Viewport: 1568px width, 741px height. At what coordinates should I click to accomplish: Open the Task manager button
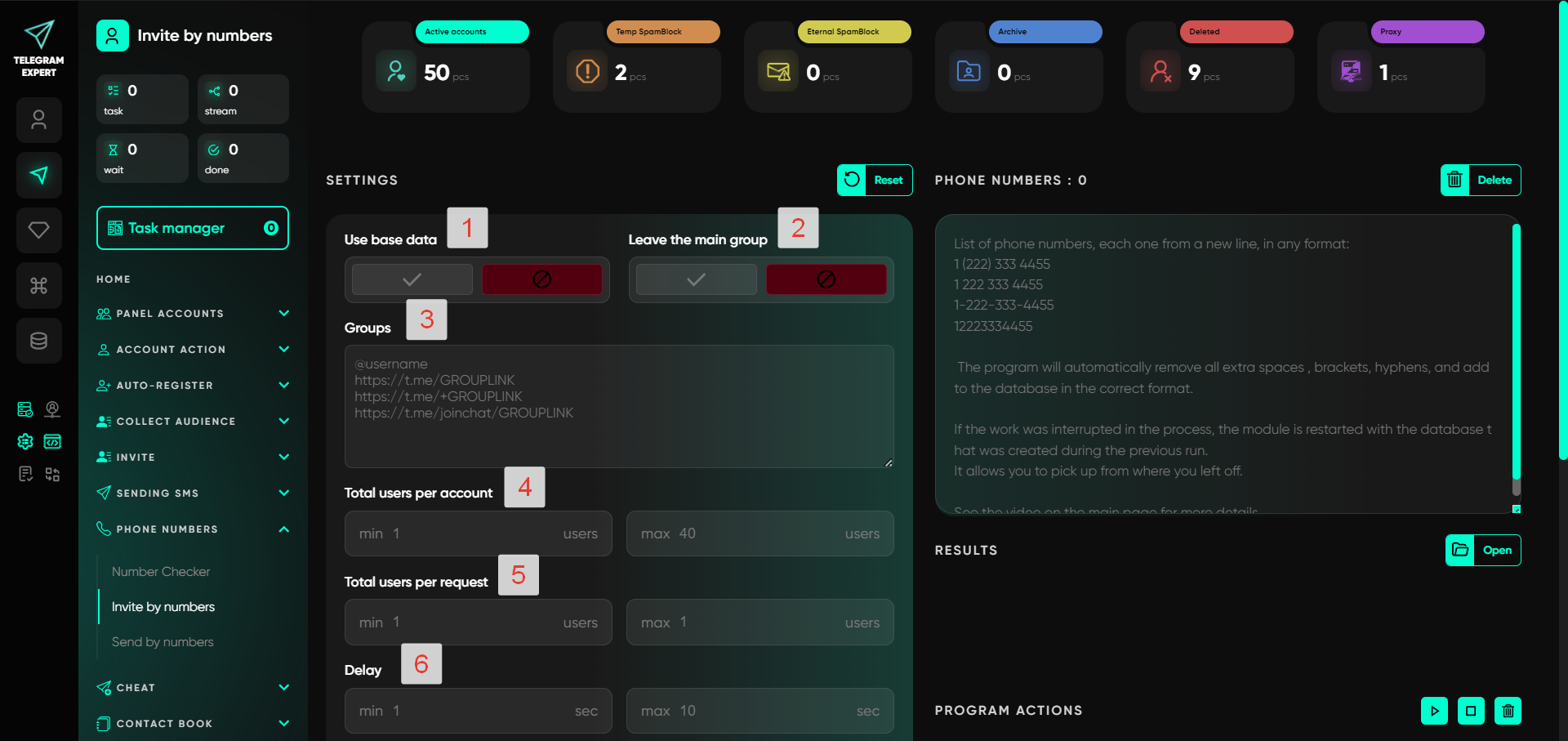[x=193, y=228]
